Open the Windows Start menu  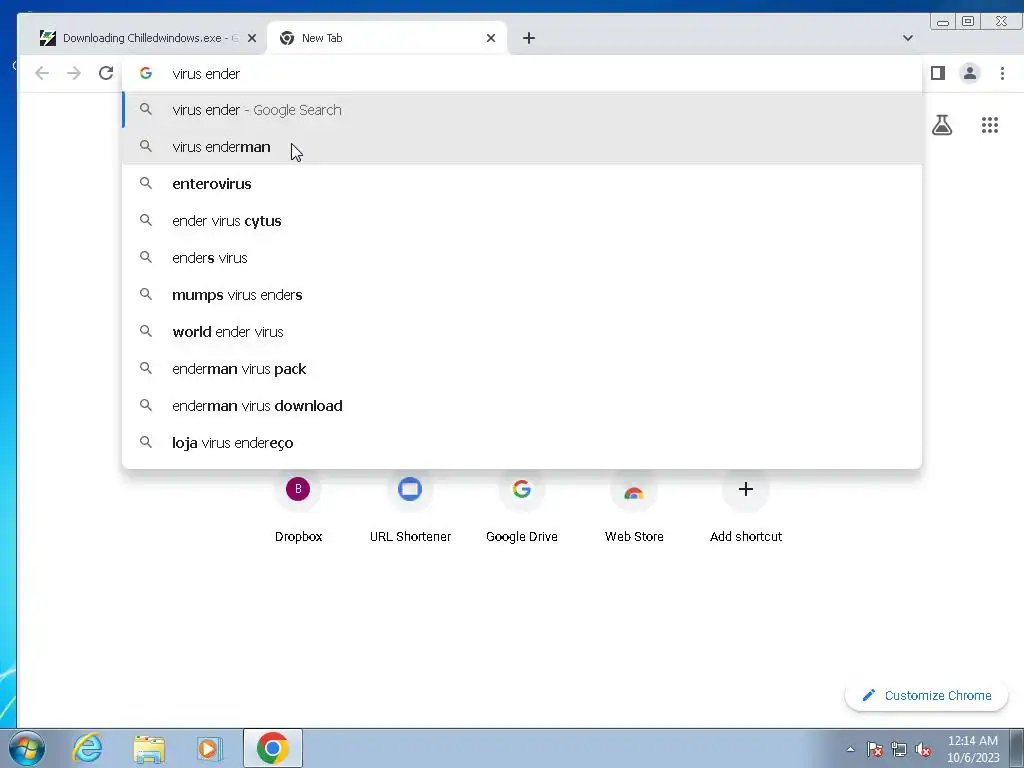(27, 748)
